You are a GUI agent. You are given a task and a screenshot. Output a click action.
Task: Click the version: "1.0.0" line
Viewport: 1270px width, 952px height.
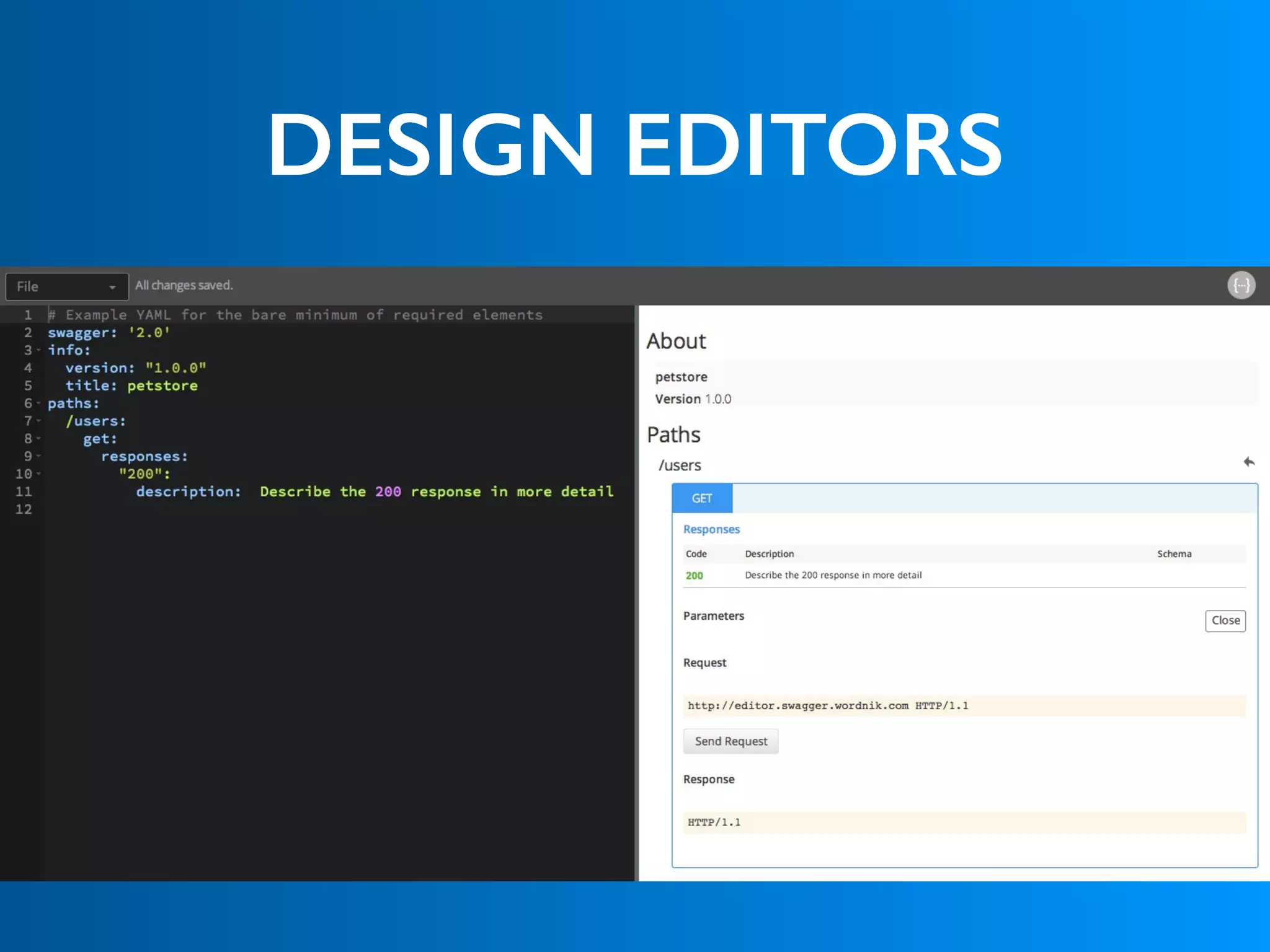pyautogui.click(x=136, y=368)
